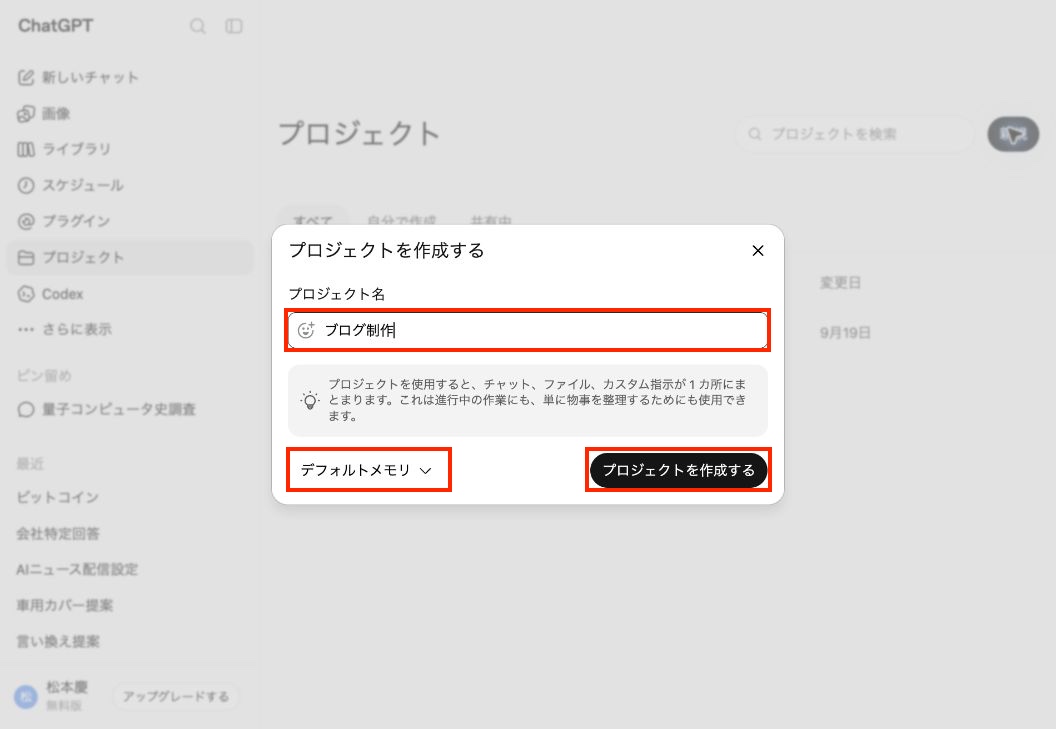This screenshot has height=729, width=1056.
Task: Open the 画像 sidebar item
Action: pyautogui.click(x=128, y=113)
